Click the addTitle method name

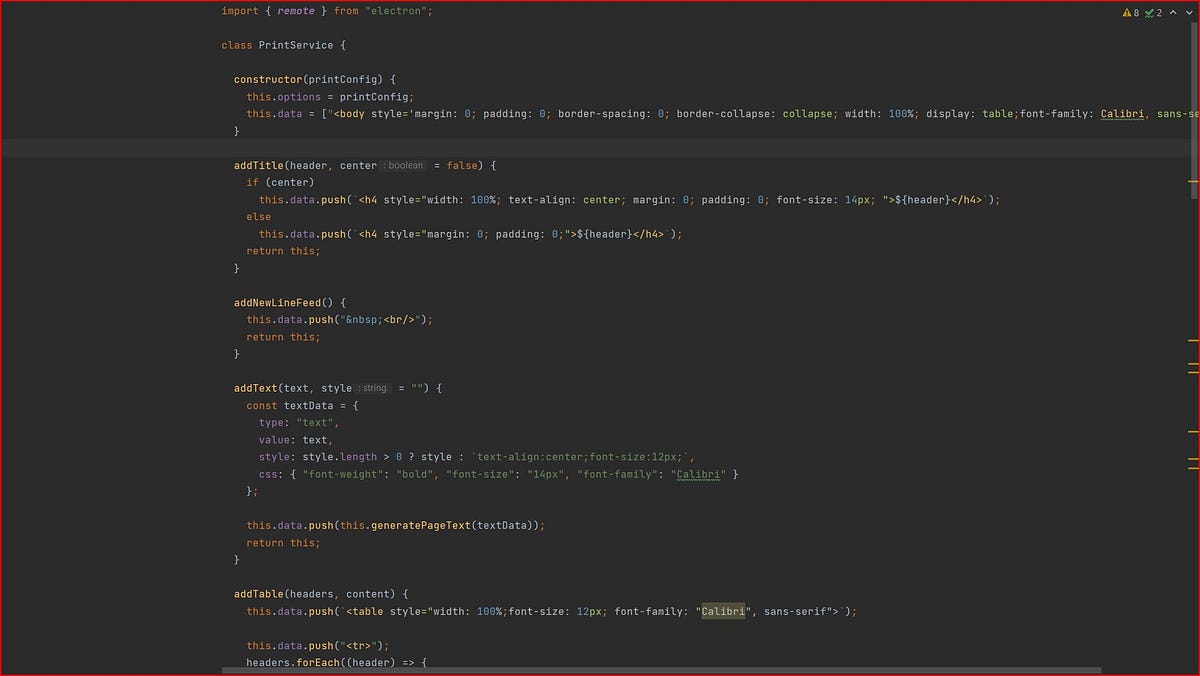pyautogui.click(x=258, y=165)
